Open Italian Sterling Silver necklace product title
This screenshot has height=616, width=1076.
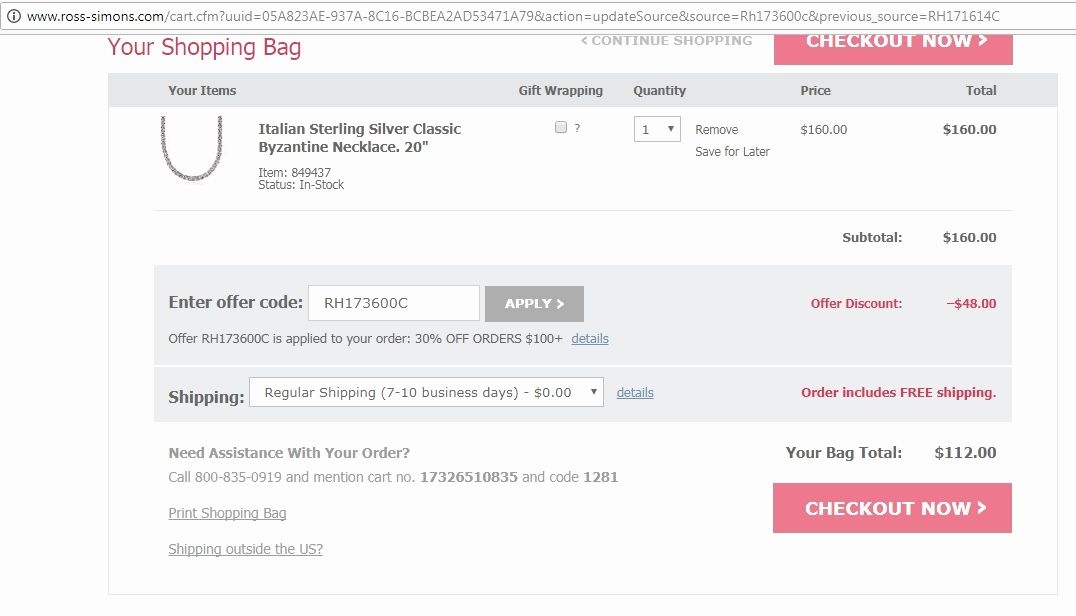click(x=359, y=138)
